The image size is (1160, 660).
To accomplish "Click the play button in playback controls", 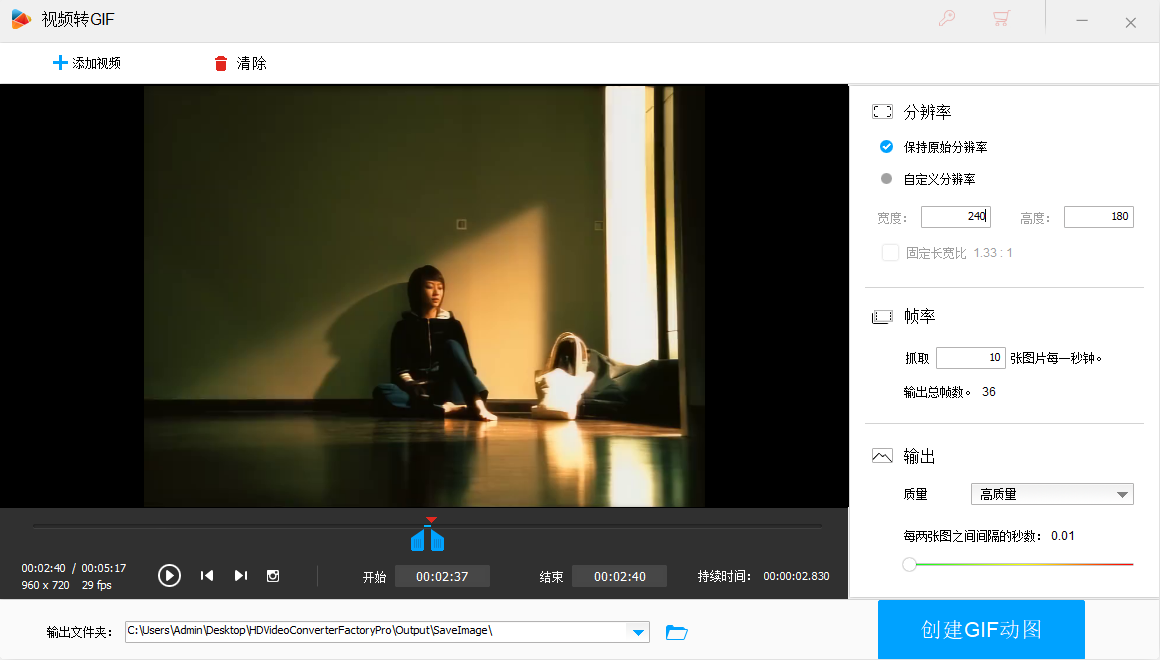I will (x=169, y=575).
